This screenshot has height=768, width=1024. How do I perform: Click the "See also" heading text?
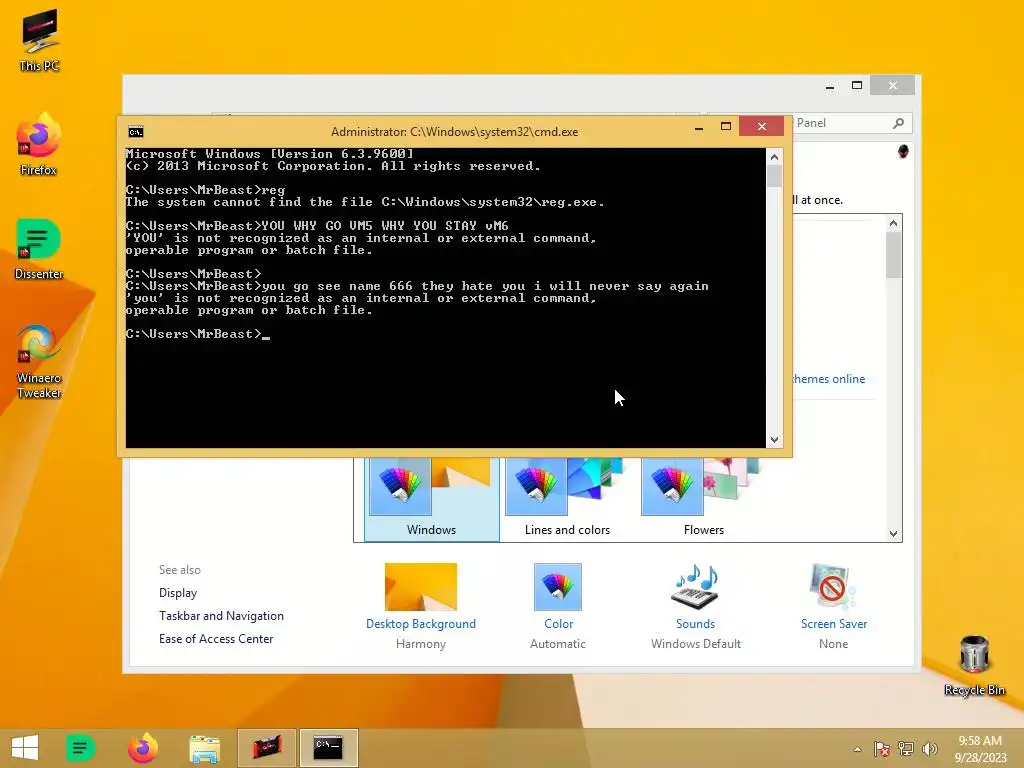pos(180,570)
